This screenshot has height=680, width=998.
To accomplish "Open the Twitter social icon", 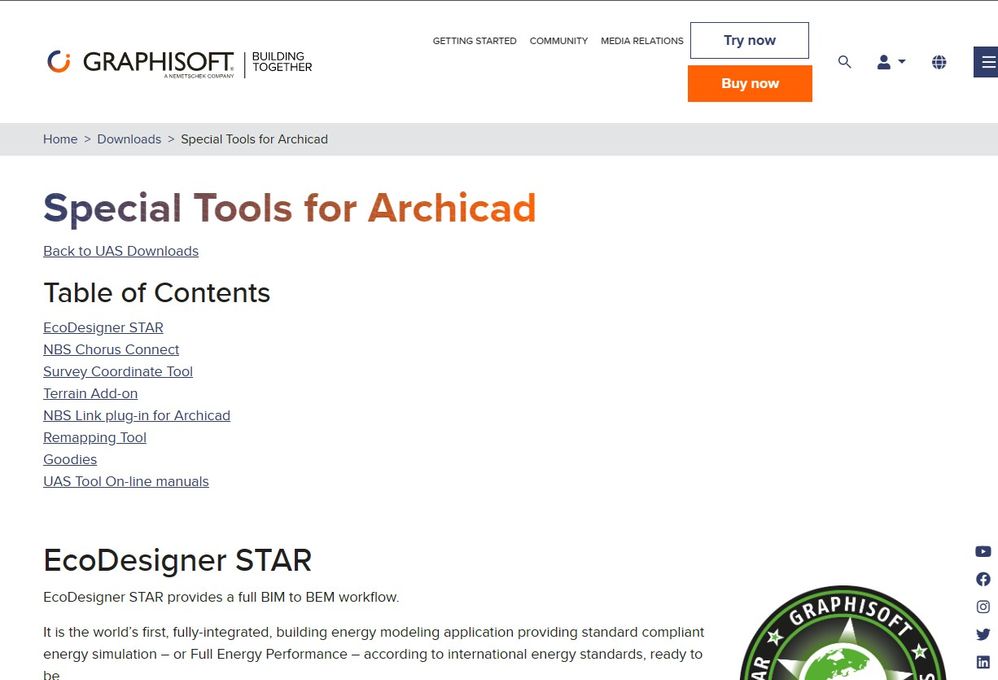I will 983,634.
